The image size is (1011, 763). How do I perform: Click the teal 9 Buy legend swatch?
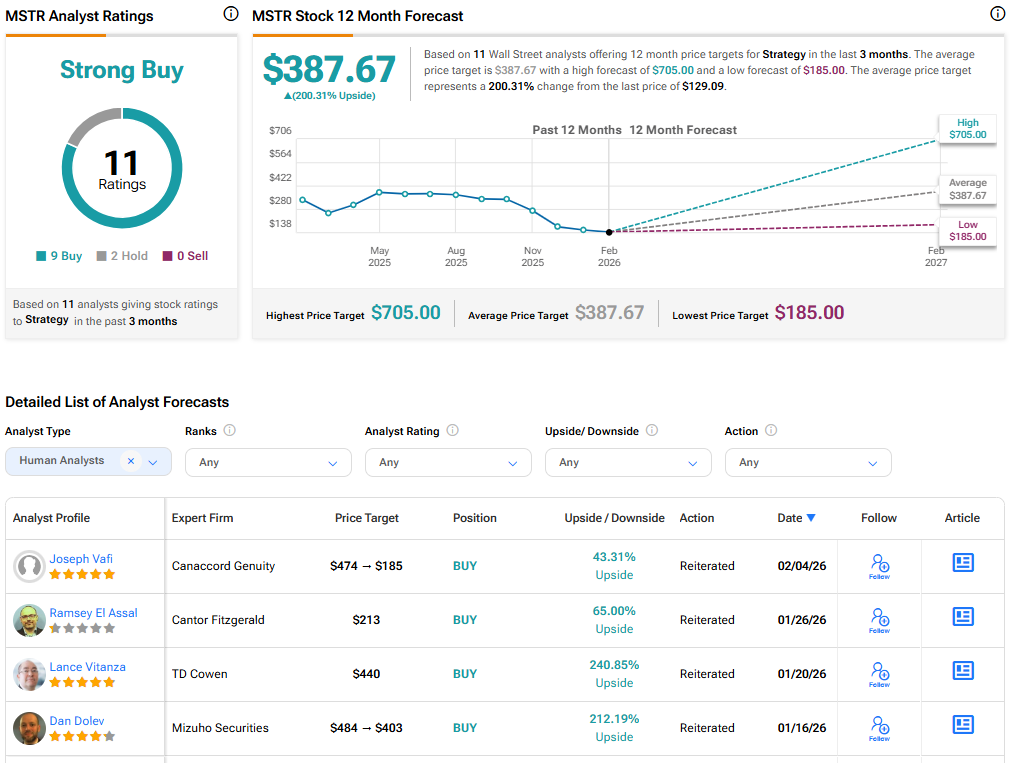click(x=40, y=255)
